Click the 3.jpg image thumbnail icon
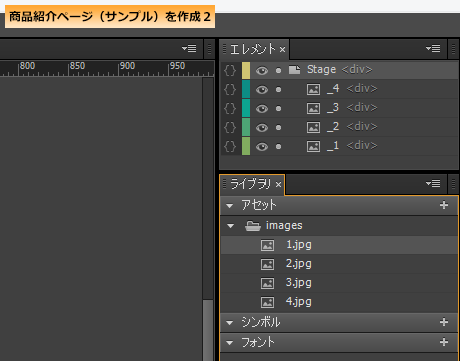This screenshot has height=361, width=460. pos(267,283)
